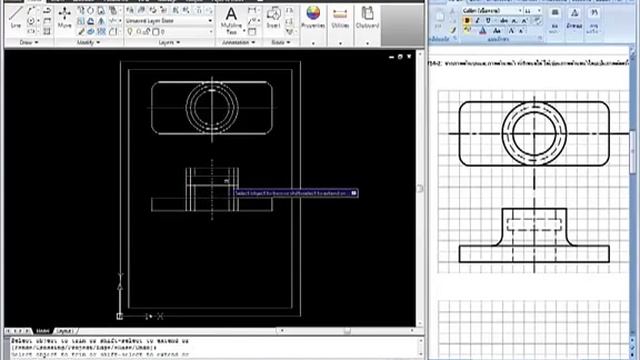Open the Styles gallery in Word ribbon
The width and height of the screenshot is (640, 360).
[x=574, y=20]
